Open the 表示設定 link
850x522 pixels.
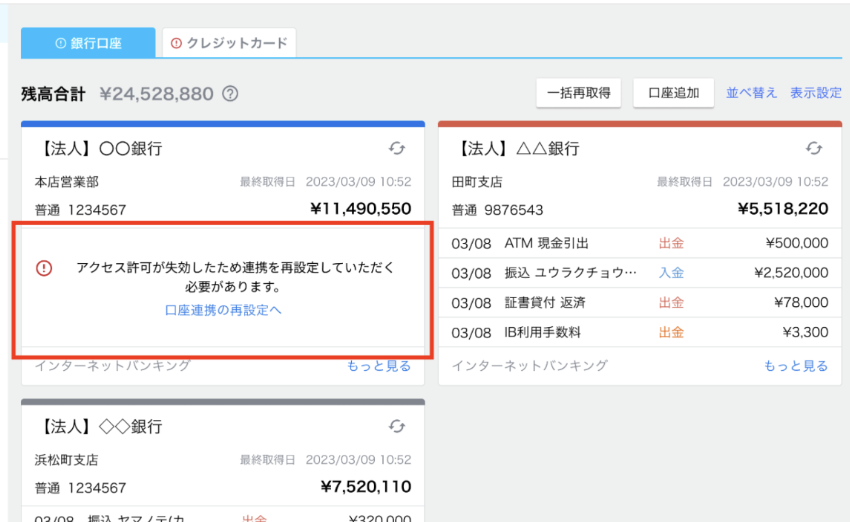[815, 93]
